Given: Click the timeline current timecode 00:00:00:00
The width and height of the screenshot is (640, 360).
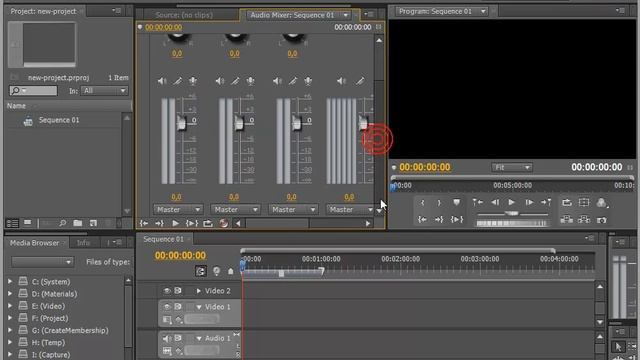Looking at the screenshot, I should (x=180, y=256).
